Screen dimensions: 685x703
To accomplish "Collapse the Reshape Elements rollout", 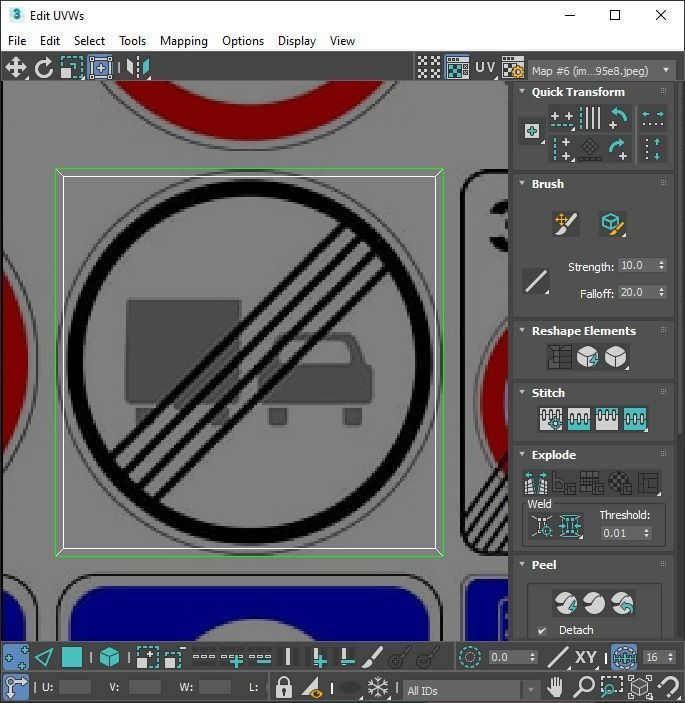I will [x=522, y=330].
